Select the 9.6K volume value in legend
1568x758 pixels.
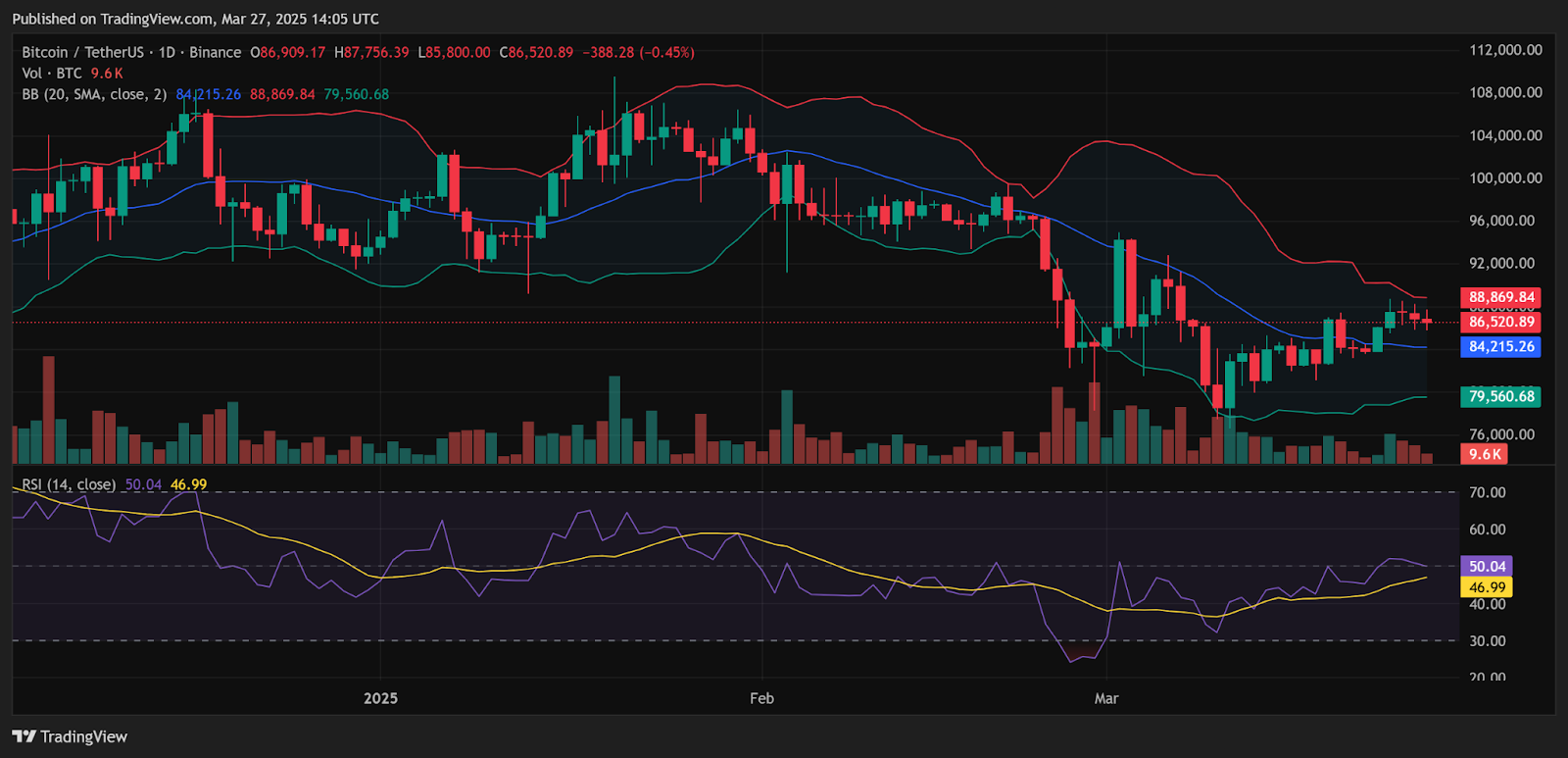click(107, 74)
